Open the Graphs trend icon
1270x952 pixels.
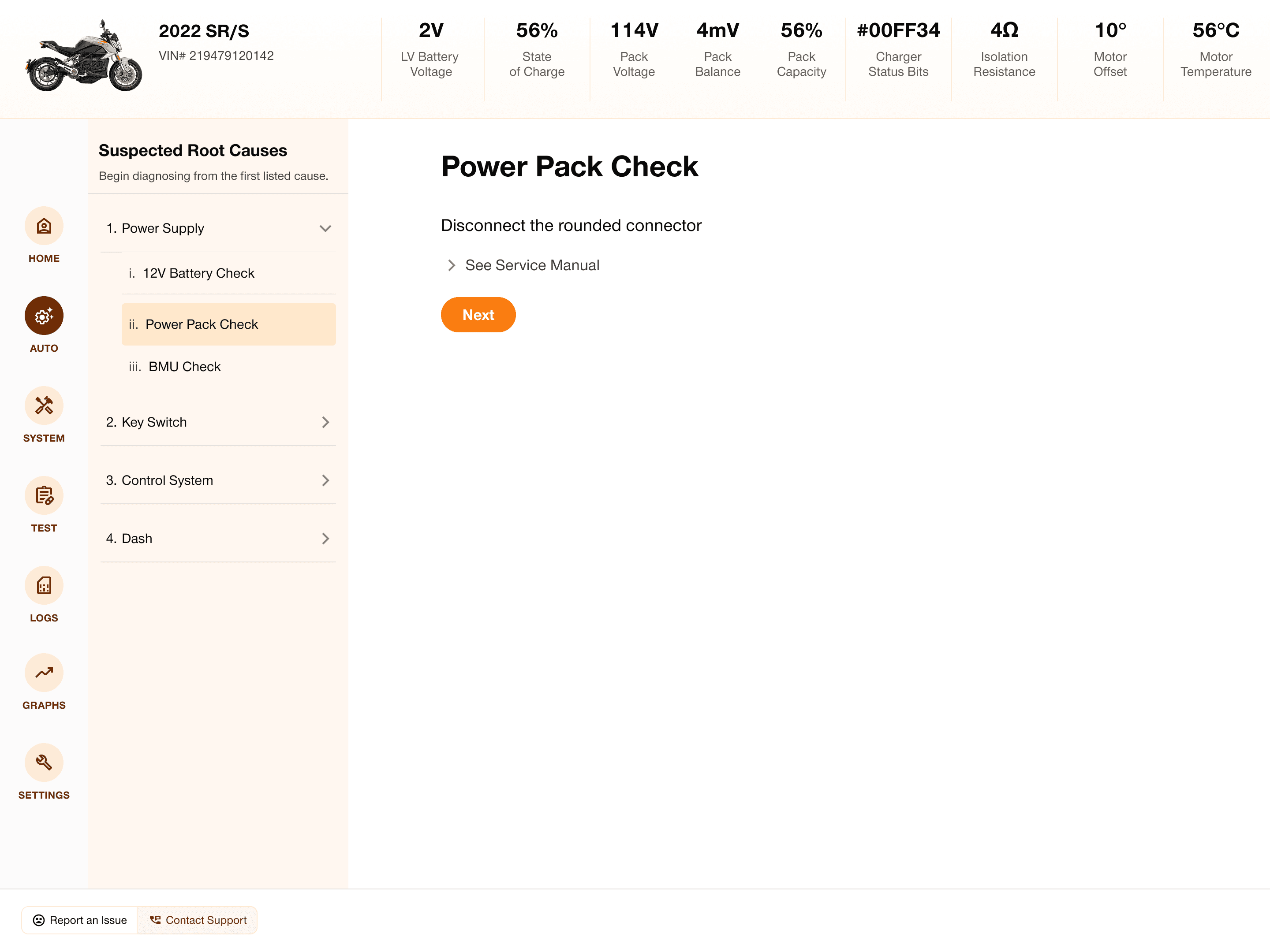click(44, 673)
